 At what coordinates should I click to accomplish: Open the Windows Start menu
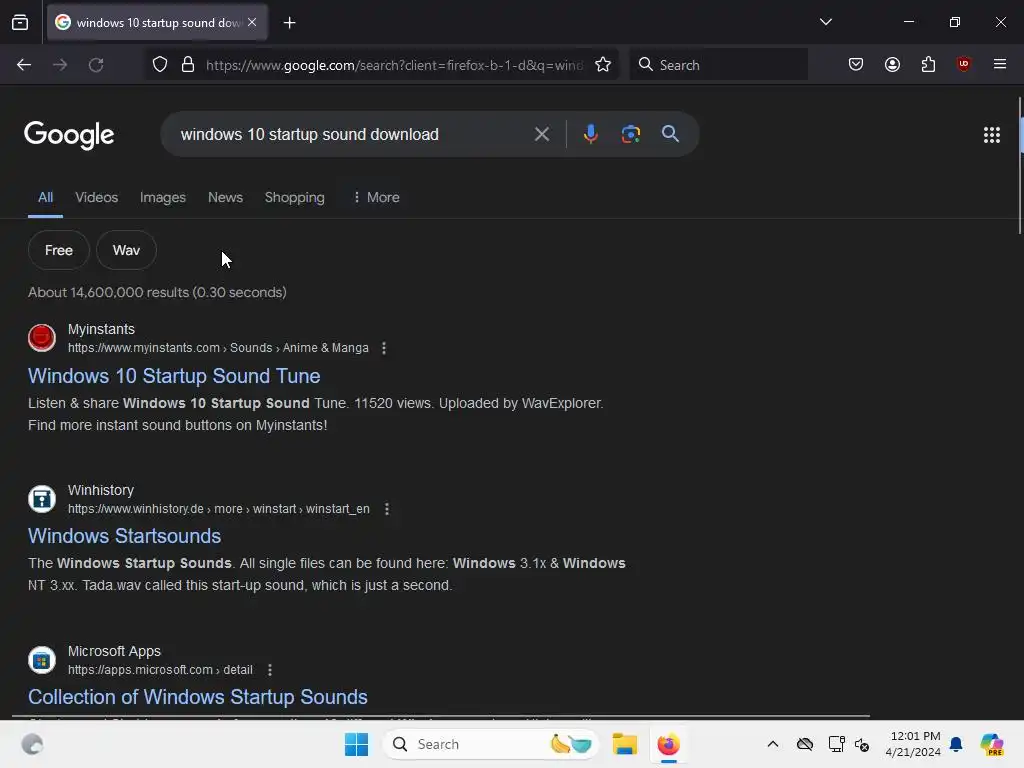pos(357,744)
